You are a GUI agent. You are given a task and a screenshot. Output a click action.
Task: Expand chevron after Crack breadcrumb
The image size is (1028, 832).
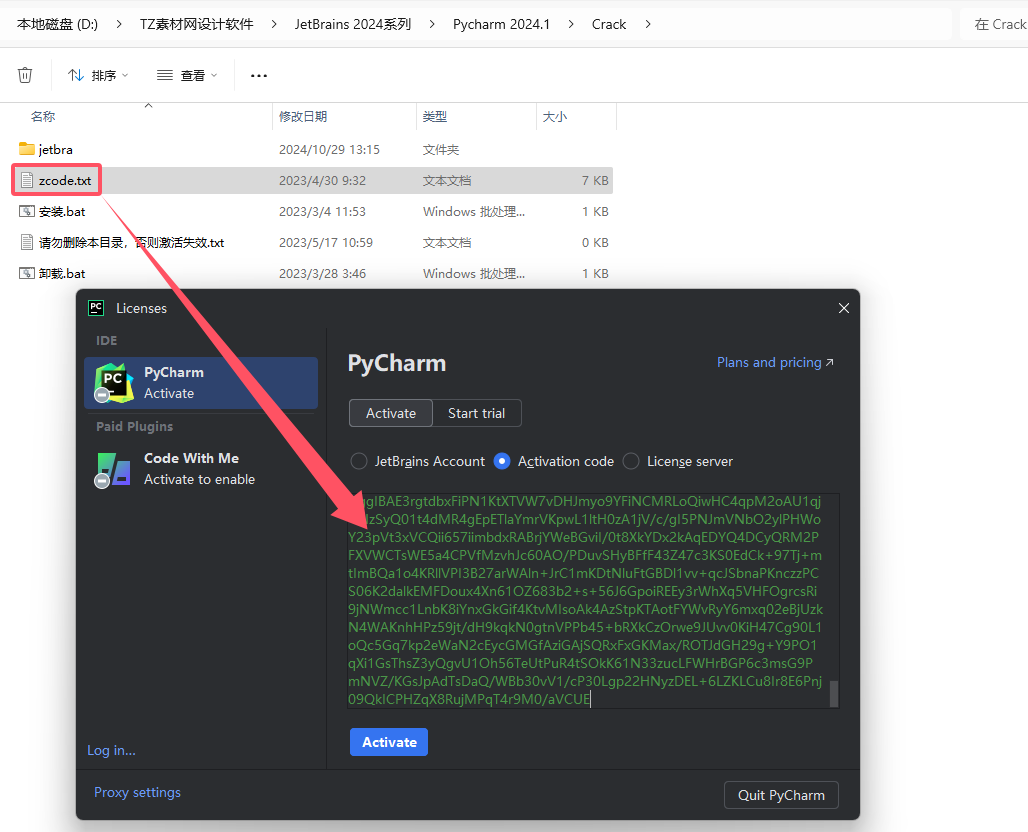[648, 24]
